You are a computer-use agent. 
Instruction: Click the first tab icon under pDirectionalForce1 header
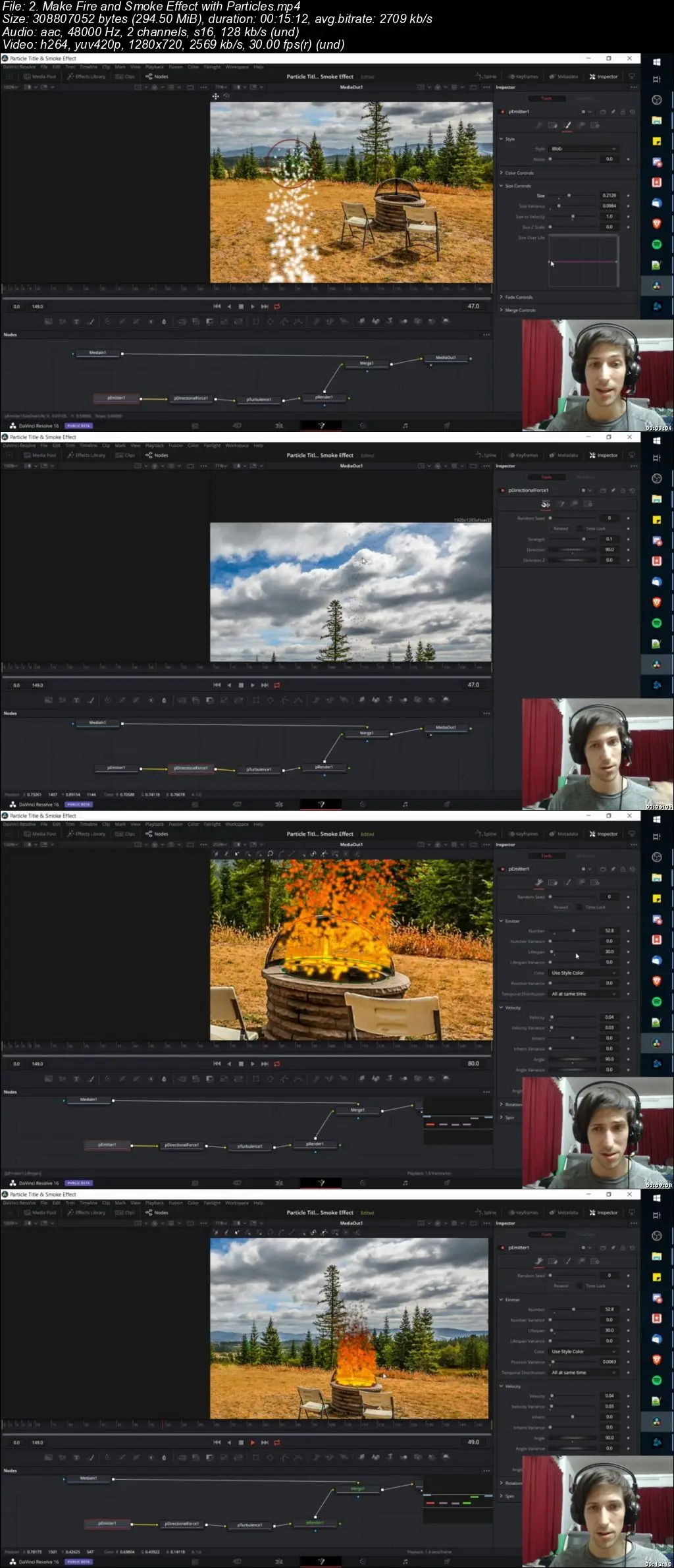pyautogui.click(x=546, y=504)
